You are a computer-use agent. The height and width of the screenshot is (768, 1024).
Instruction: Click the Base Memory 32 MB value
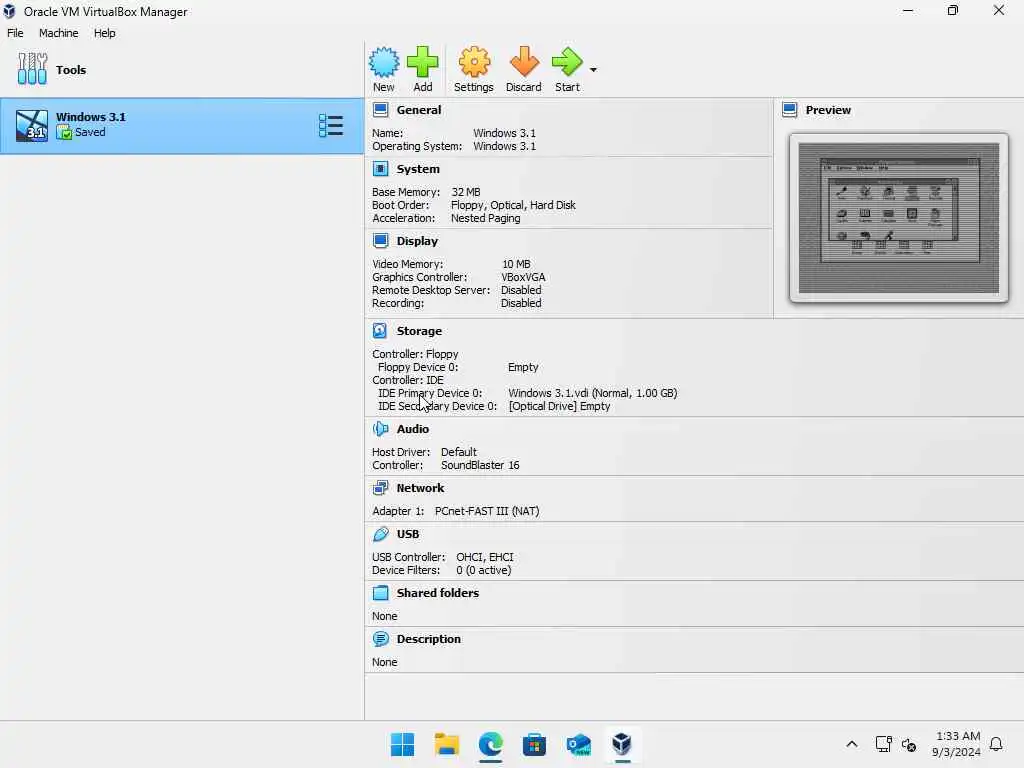[x=466, y=192]
